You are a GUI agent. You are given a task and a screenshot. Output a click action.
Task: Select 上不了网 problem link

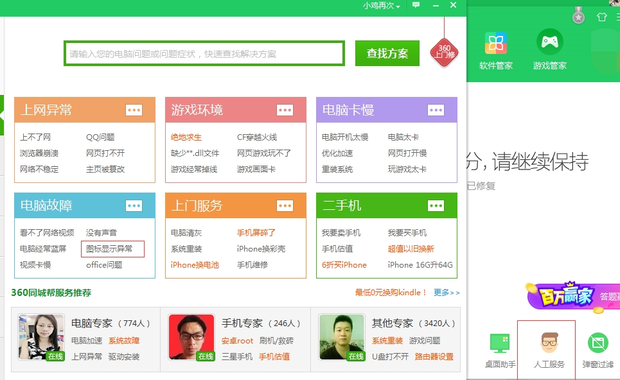pyautogui.click(x=35, y=137)
